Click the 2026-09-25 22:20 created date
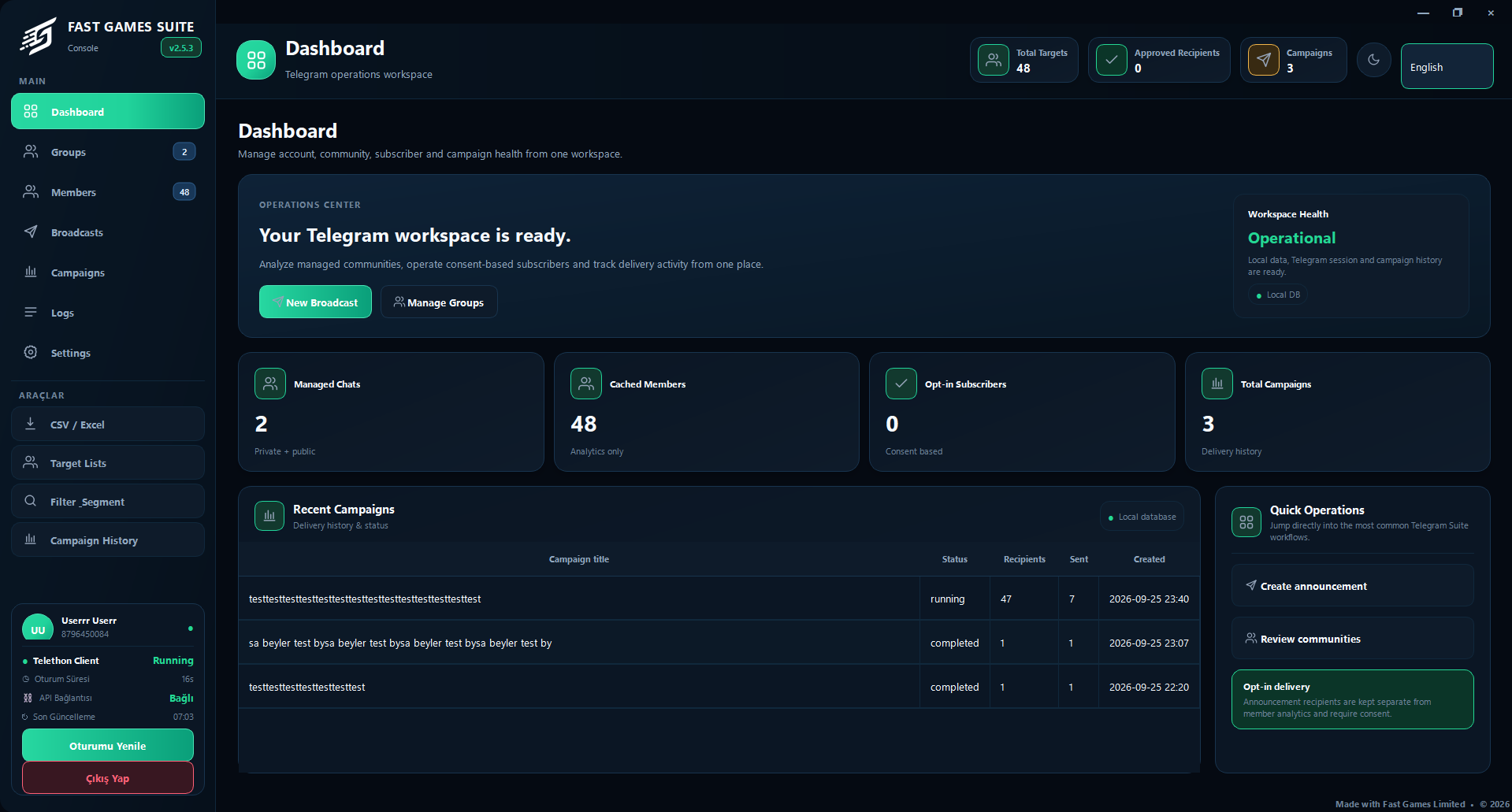This screenshot has width=1512, height=812. [x=1149, y=687]
